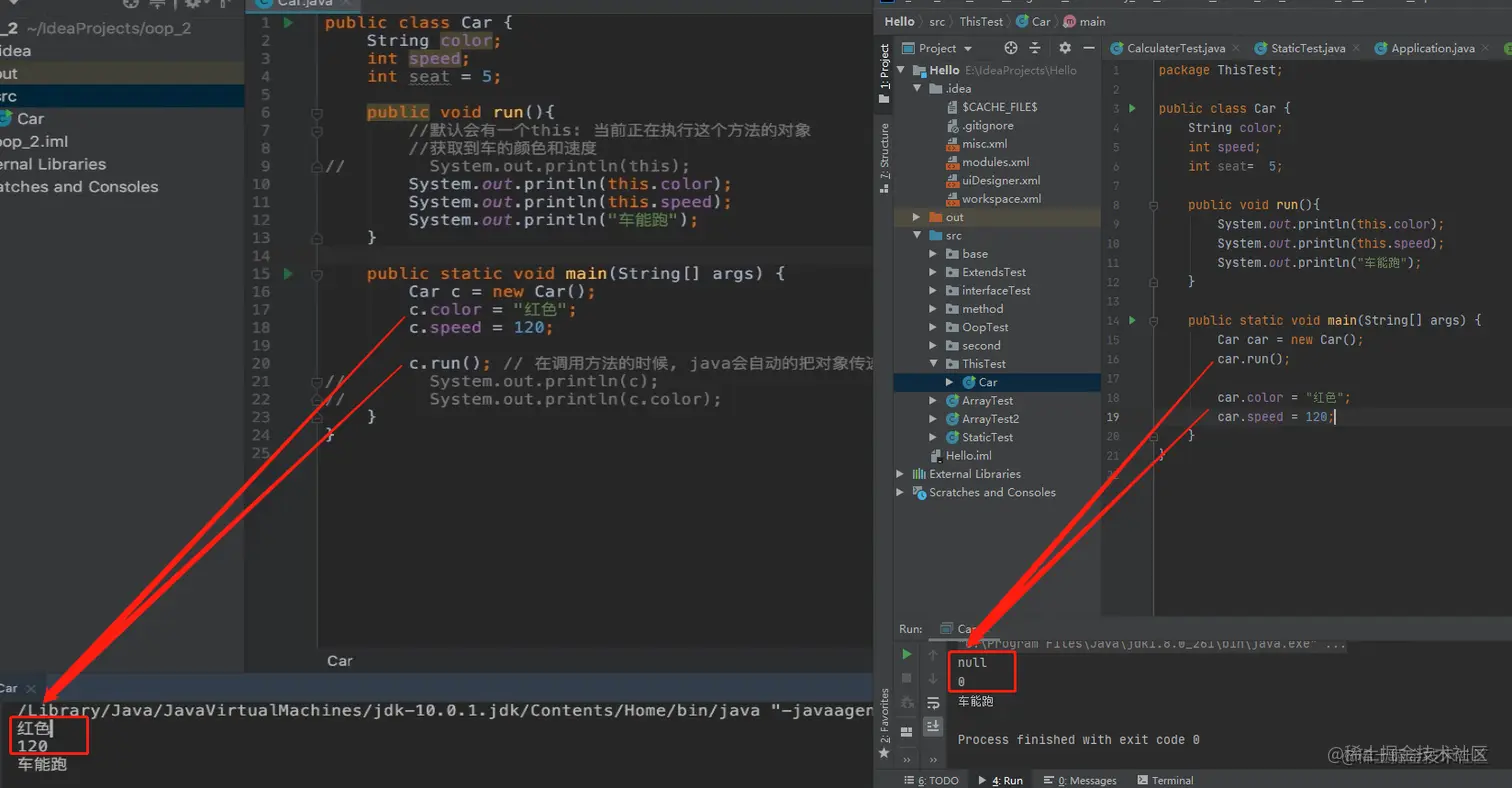
Task: Click the Stop square icon in right Run panel
Action: [907, 678]
